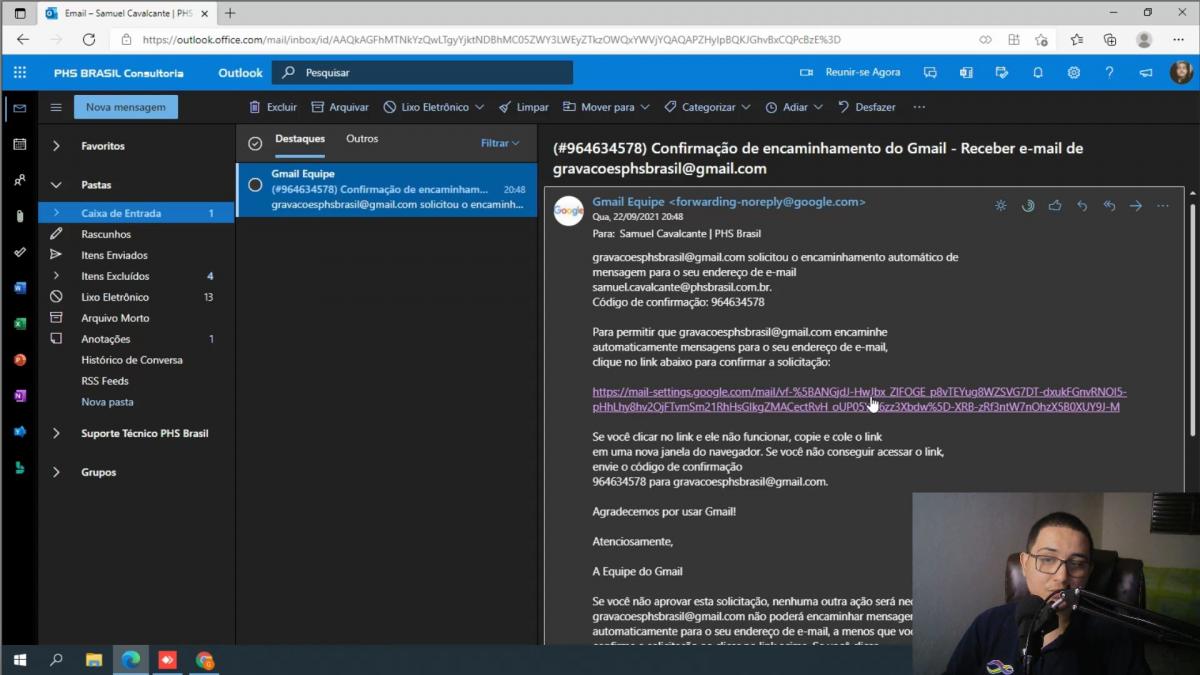Open the People contacts icon

[x=19, y=180]
